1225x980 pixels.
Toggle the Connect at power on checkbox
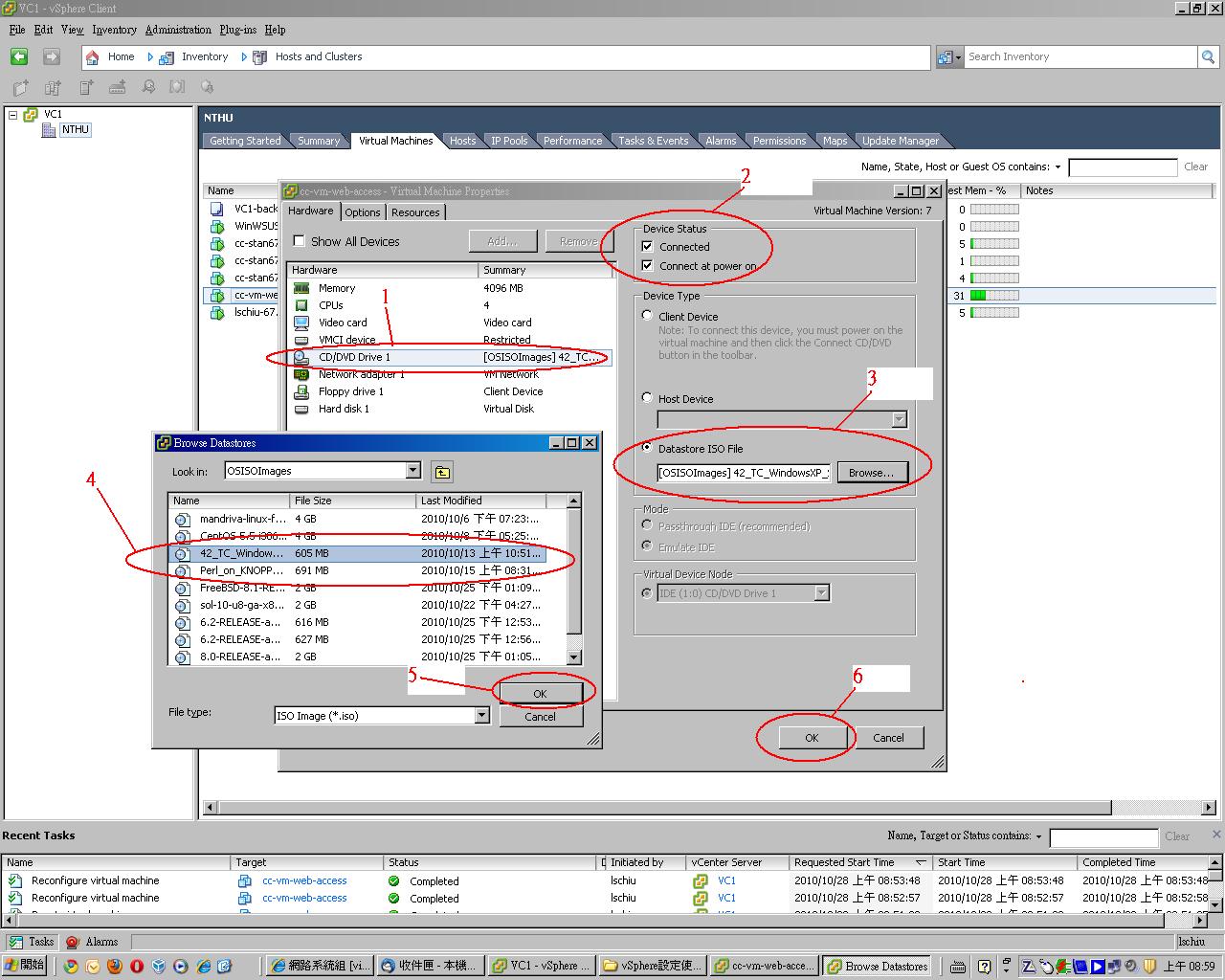coord(648,266)
